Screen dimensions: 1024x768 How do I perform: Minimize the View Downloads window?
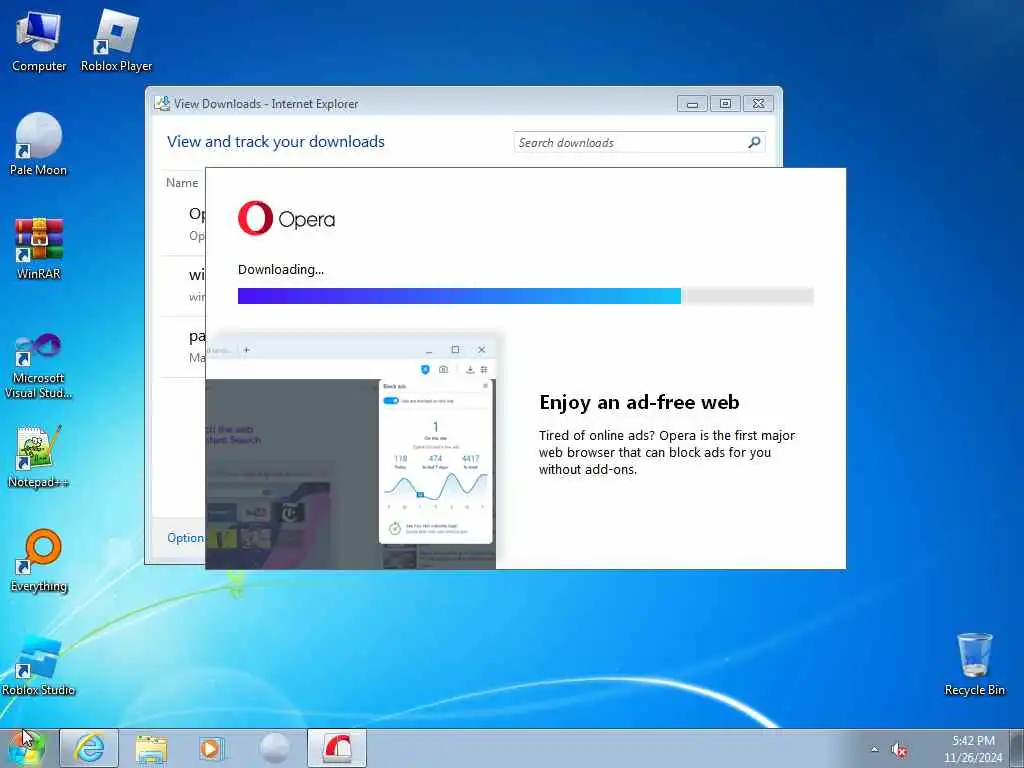click(x=692, y=103)
